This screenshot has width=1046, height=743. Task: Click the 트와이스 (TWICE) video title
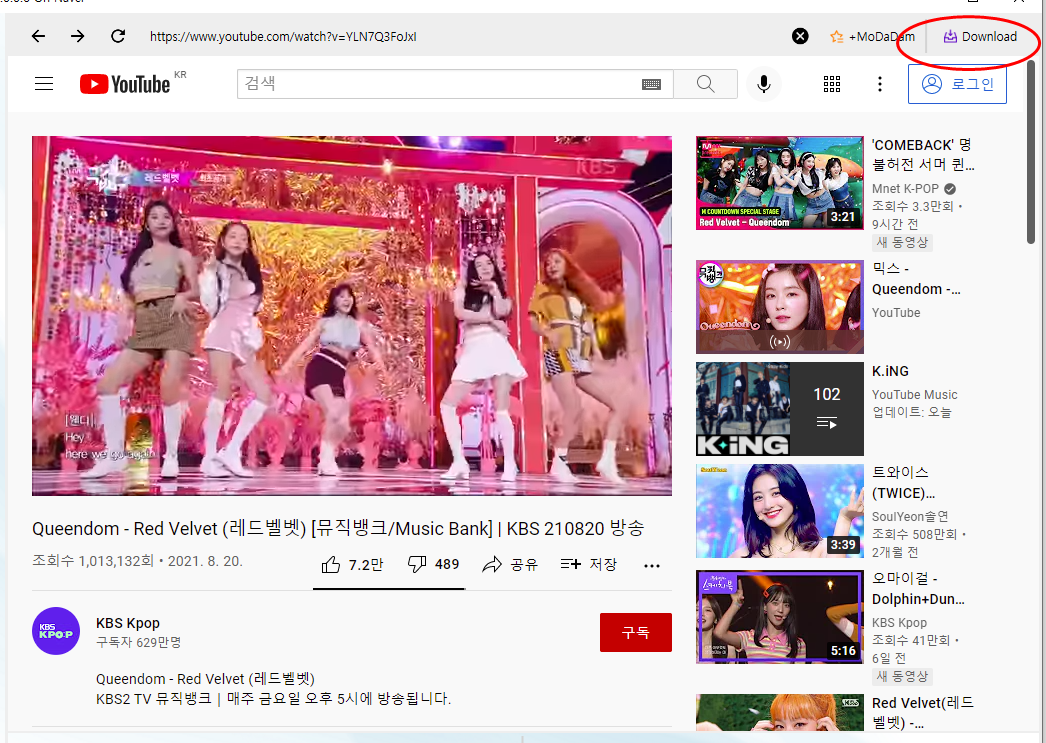tap(903, 483)
